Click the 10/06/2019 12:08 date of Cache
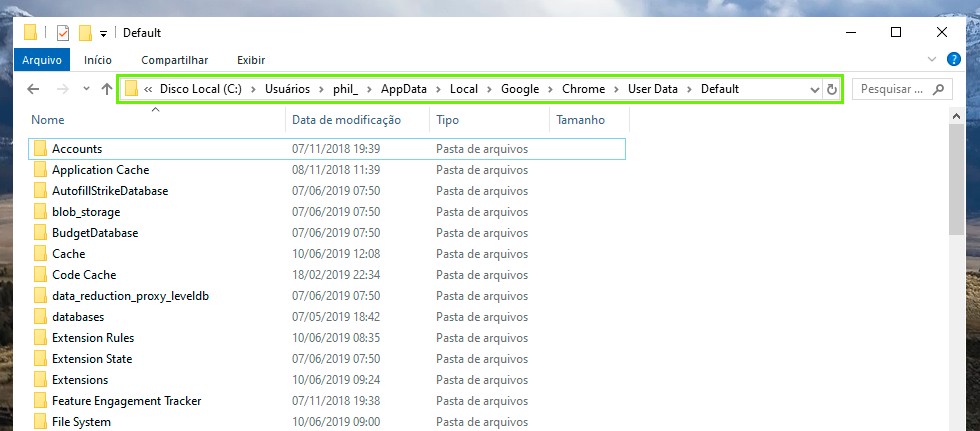This screenshot has width=980, height=431. [336, 254]
